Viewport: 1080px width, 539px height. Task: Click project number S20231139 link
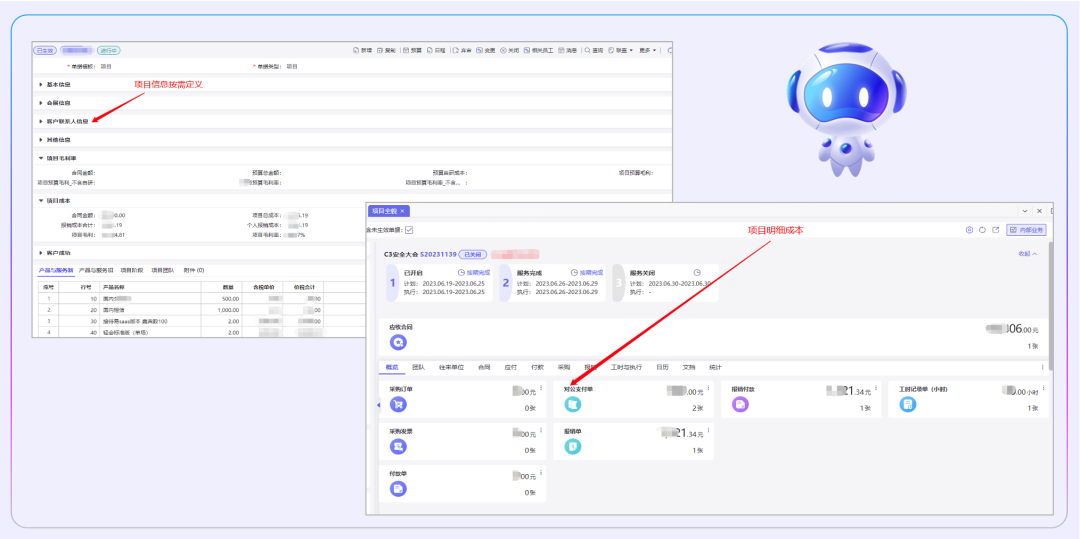(x=438, y=255)
